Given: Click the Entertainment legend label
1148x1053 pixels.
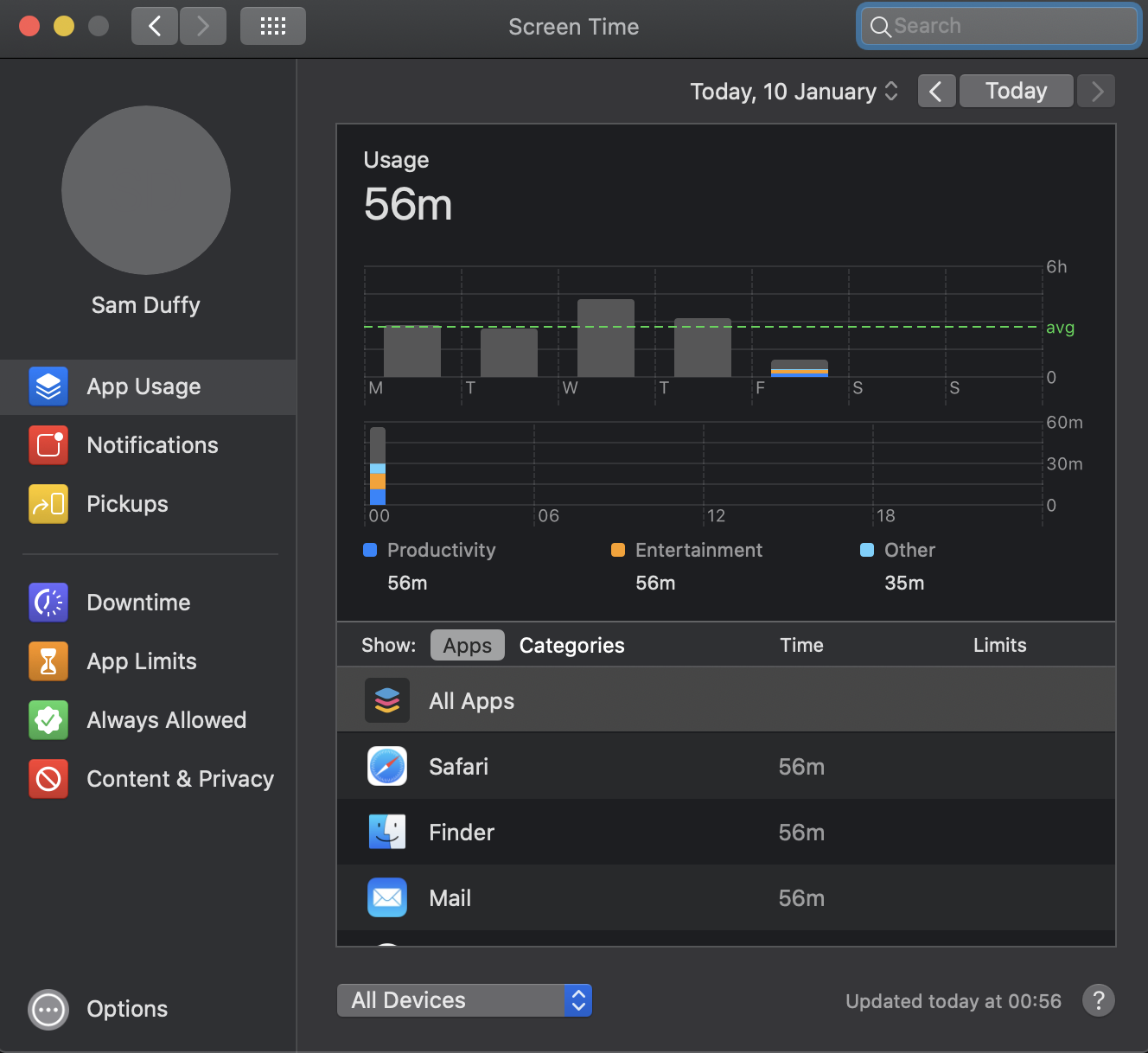Looking at the screenshot, I should (698, 550).
